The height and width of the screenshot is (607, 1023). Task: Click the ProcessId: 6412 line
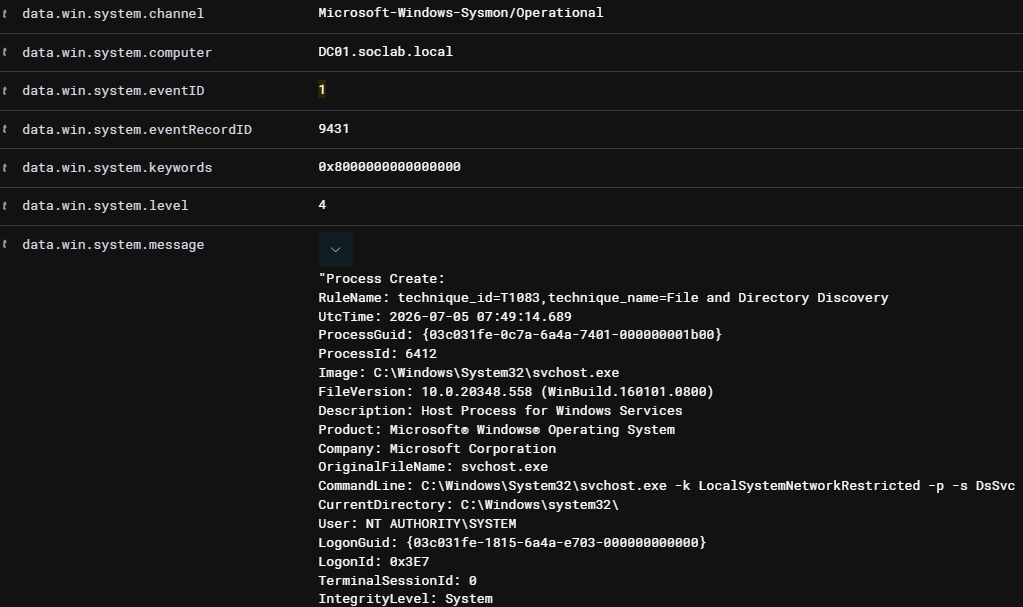378,354
